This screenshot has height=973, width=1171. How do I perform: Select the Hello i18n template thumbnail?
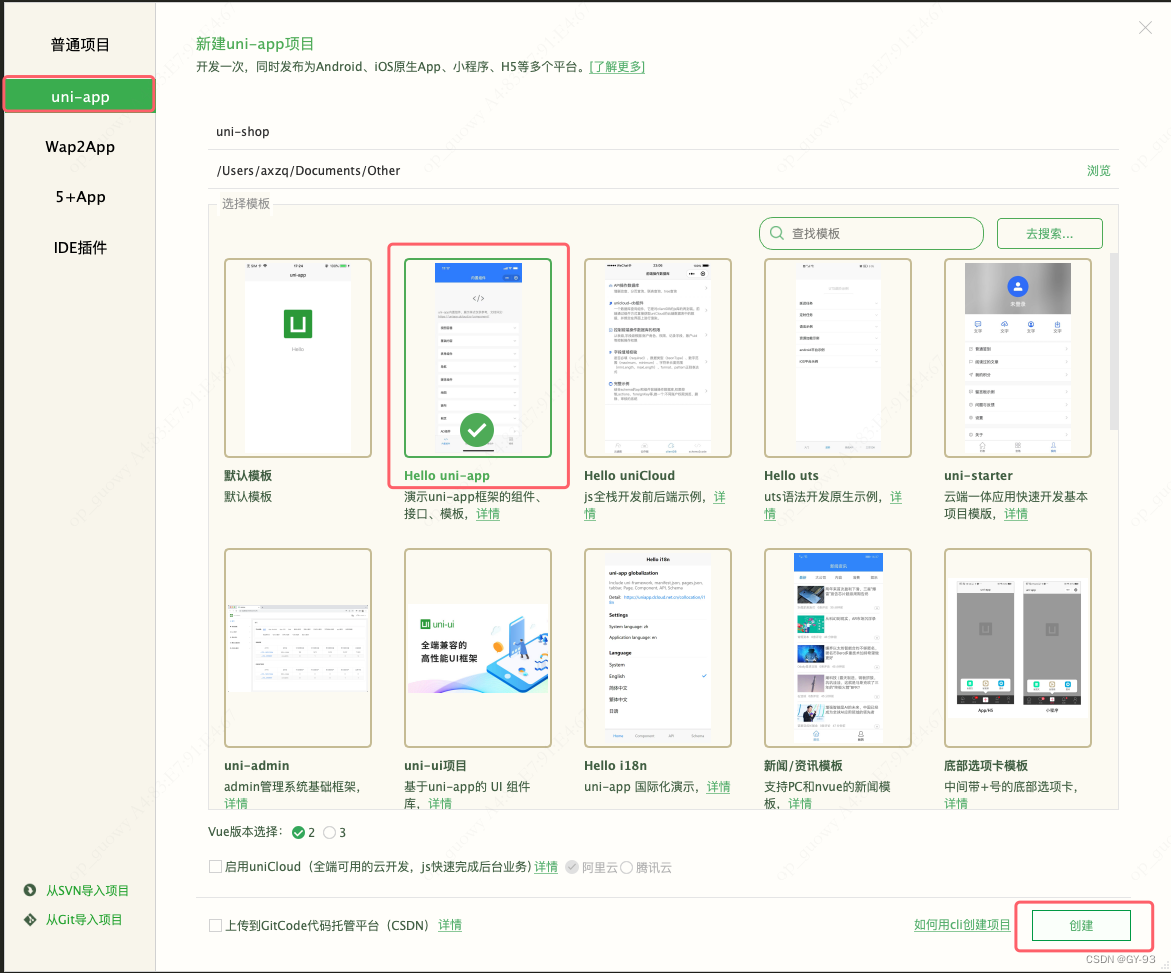click(657, 647)
